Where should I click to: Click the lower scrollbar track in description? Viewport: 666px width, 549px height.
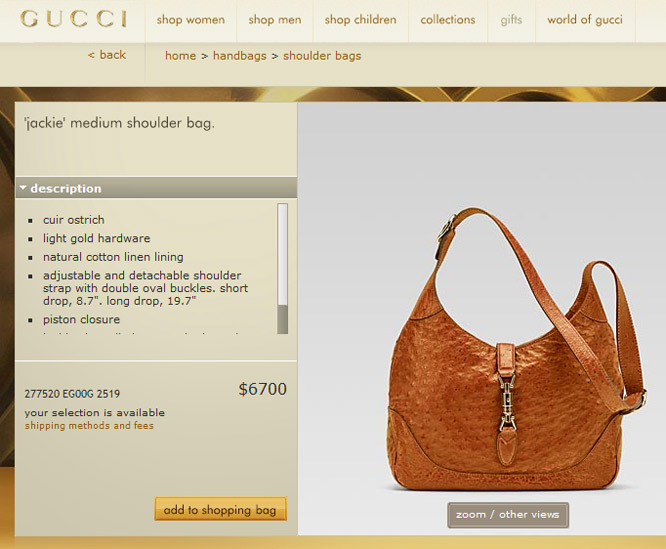coord(282,319)
